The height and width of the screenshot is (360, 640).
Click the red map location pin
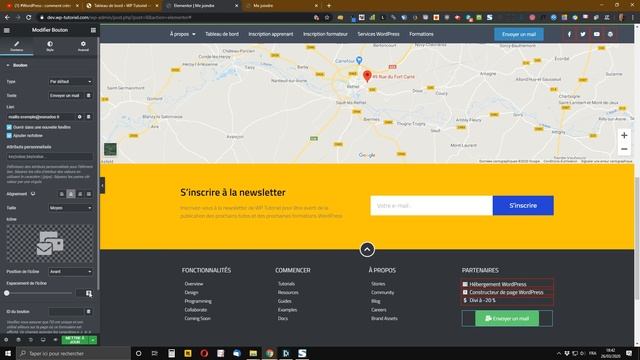point(367,76)
